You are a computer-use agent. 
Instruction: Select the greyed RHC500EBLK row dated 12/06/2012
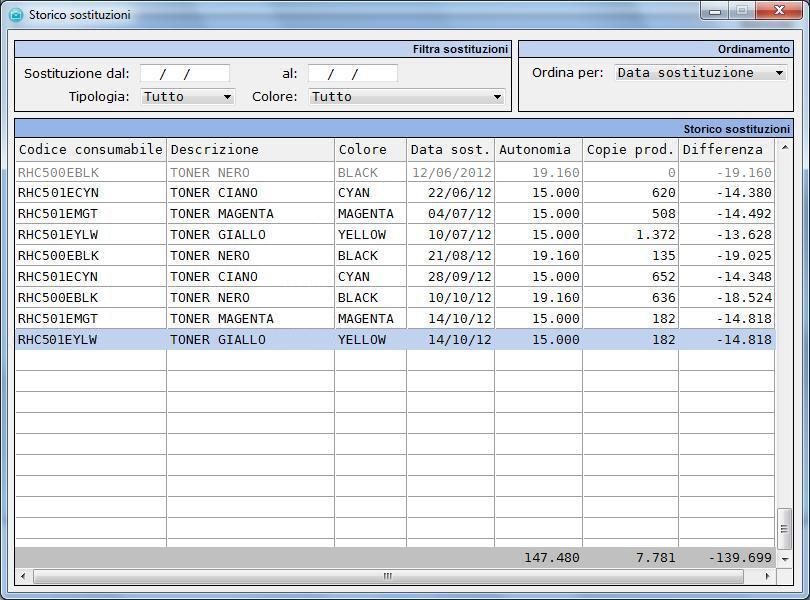pos(395,172)
